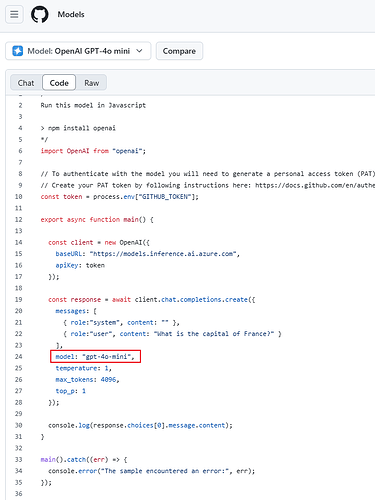Viewport: 375px width, 500px height.
Task: Click the GITHUB_TOKEN string in line 10
Action: pyautogui.click(x=165, y=197)
